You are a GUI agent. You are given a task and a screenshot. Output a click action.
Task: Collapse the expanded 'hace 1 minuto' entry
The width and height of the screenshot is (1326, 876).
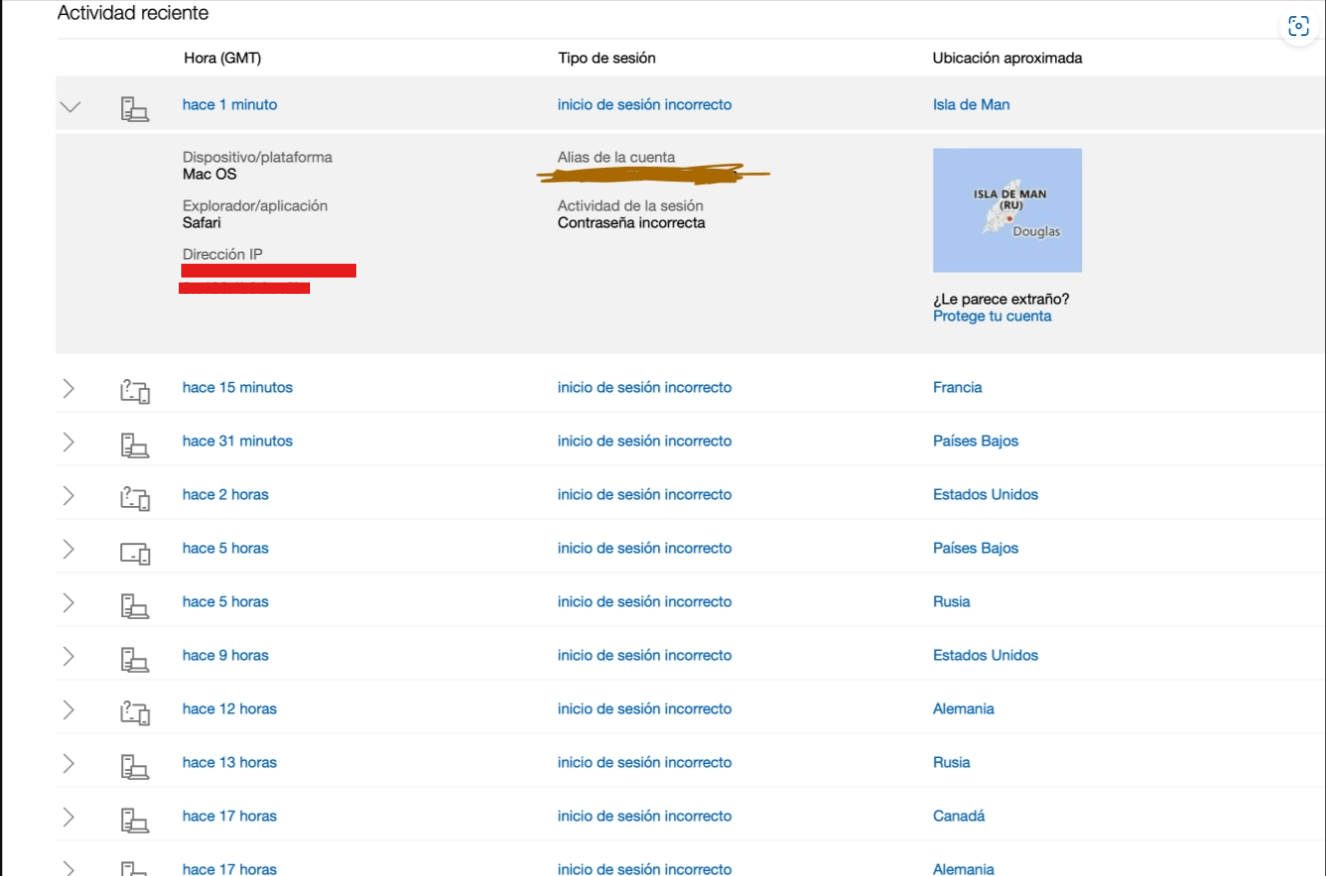(70, 107)
